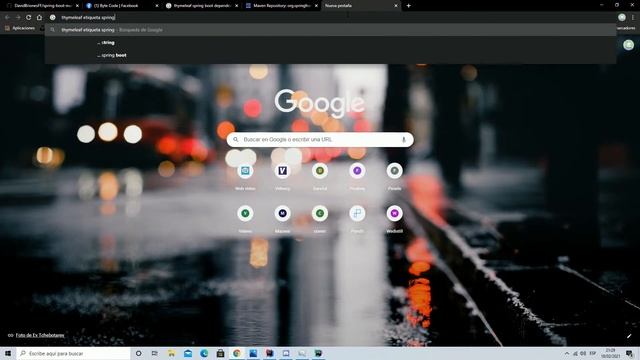
Task: Switch to Chrome in the taskbar
Action: click(237, 353)
